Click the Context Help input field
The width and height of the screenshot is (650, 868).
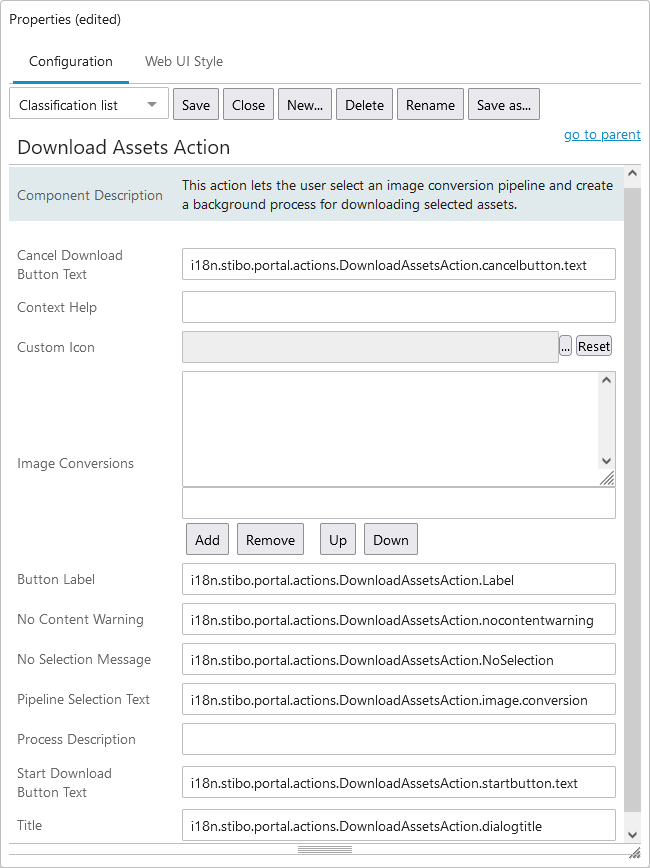pos(398,307)
